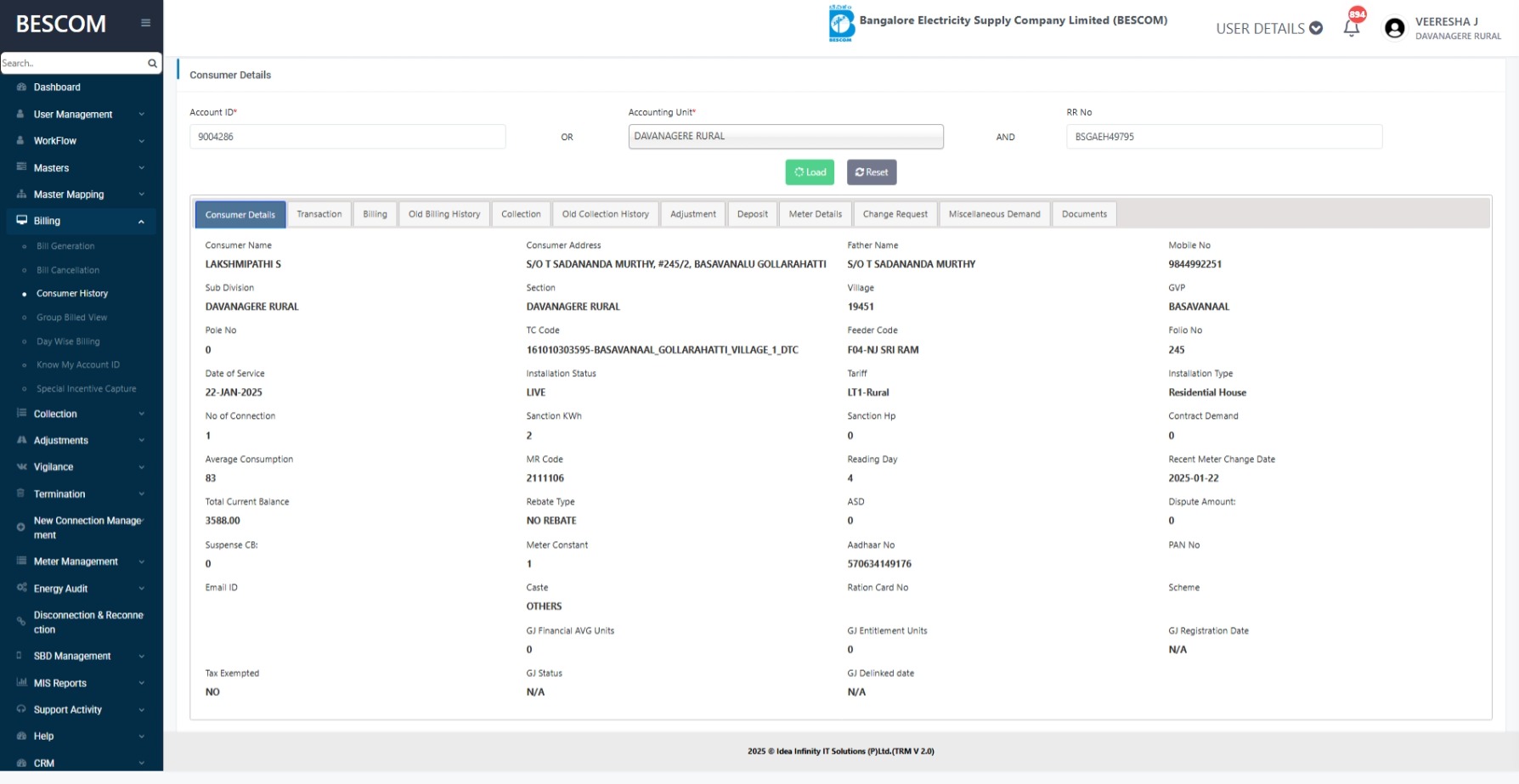Click the Dashboard sidebar icon
This screenshot has width=1519, height=784.
21,87
